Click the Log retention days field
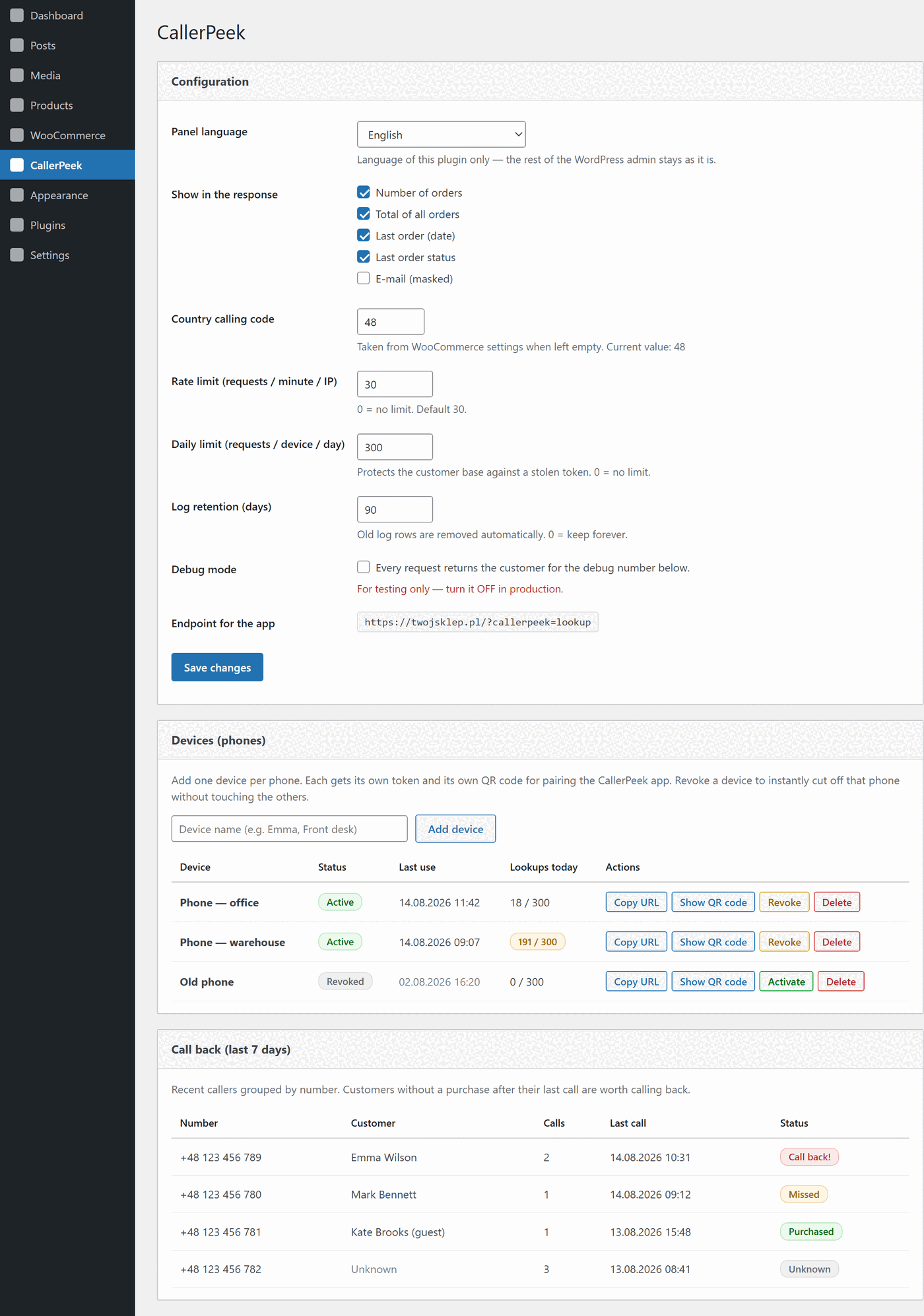Viewport: 924px width, 1316px height. (x=395, y=509)
